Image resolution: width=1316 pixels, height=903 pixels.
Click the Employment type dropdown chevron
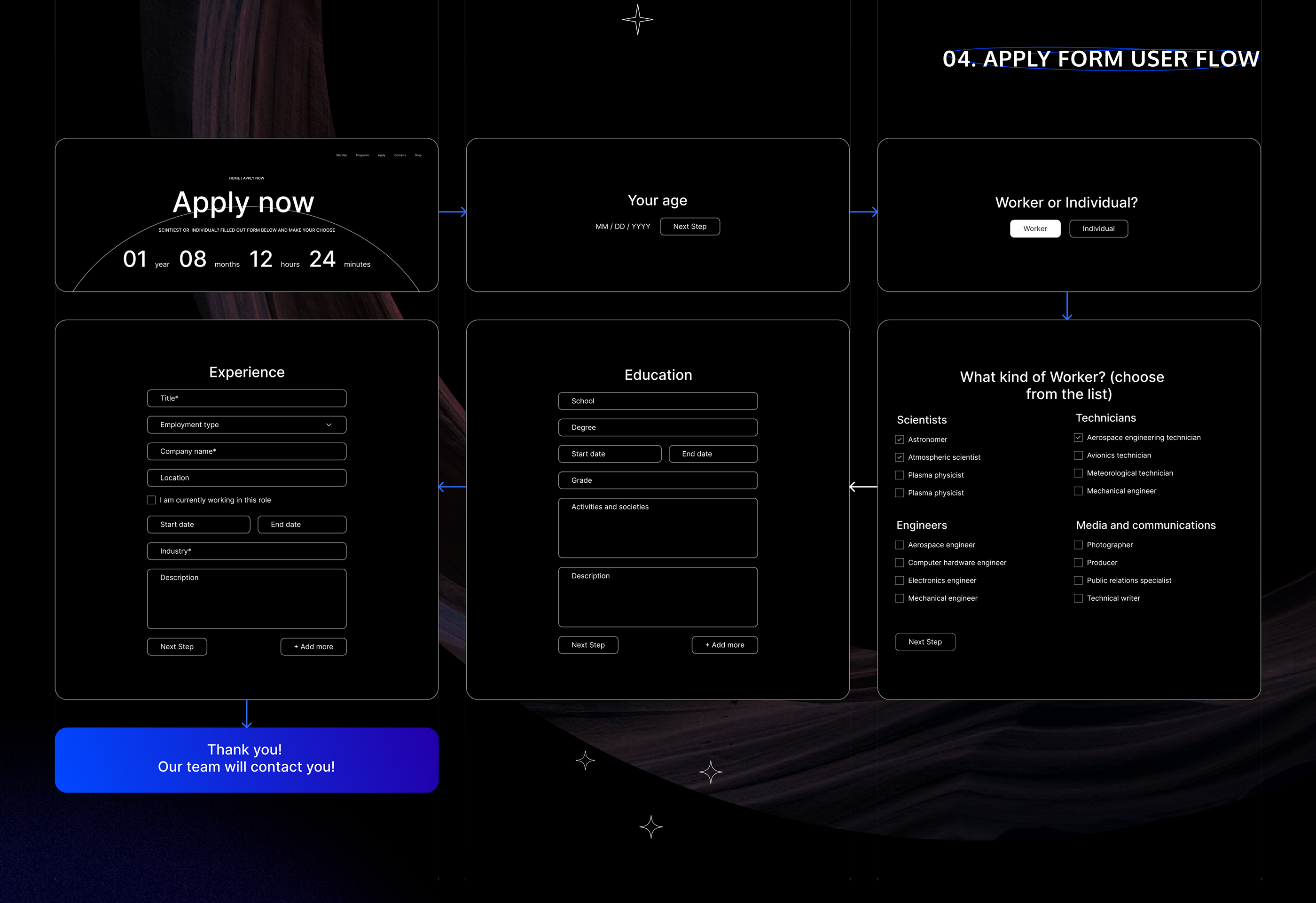click(329, 425)
